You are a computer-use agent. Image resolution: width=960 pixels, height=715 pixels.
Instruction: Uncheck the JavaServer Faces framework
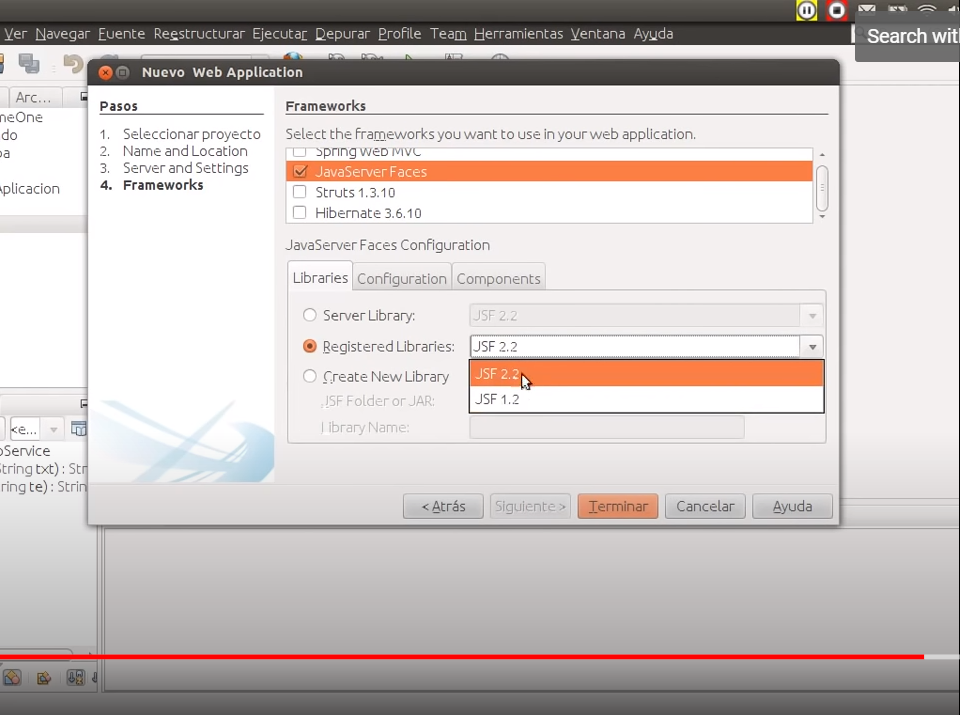click(x=300, y=171)
